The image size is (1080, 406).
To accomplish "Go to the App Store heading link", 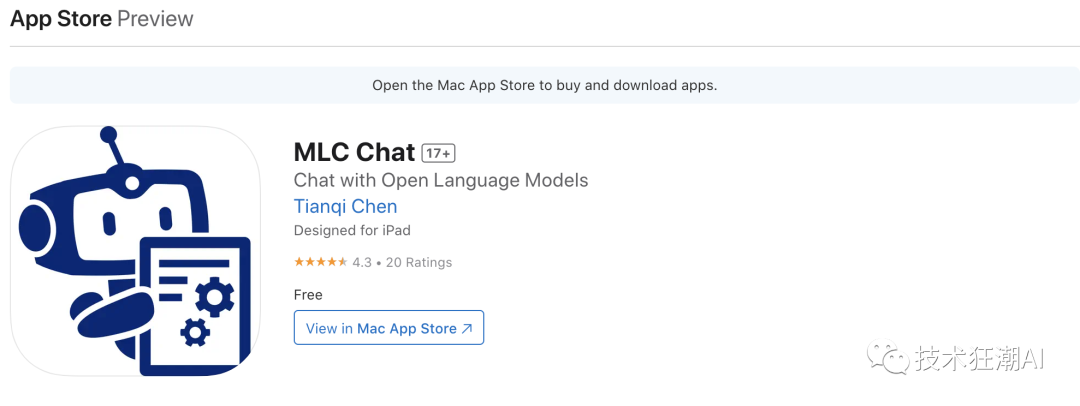I will click(60, 19).
